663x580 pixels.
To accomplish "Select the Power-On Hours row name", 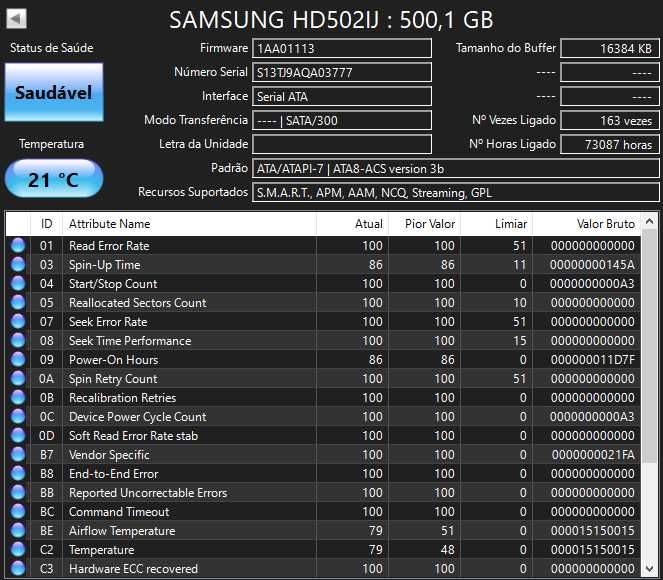I will point(113,360).
